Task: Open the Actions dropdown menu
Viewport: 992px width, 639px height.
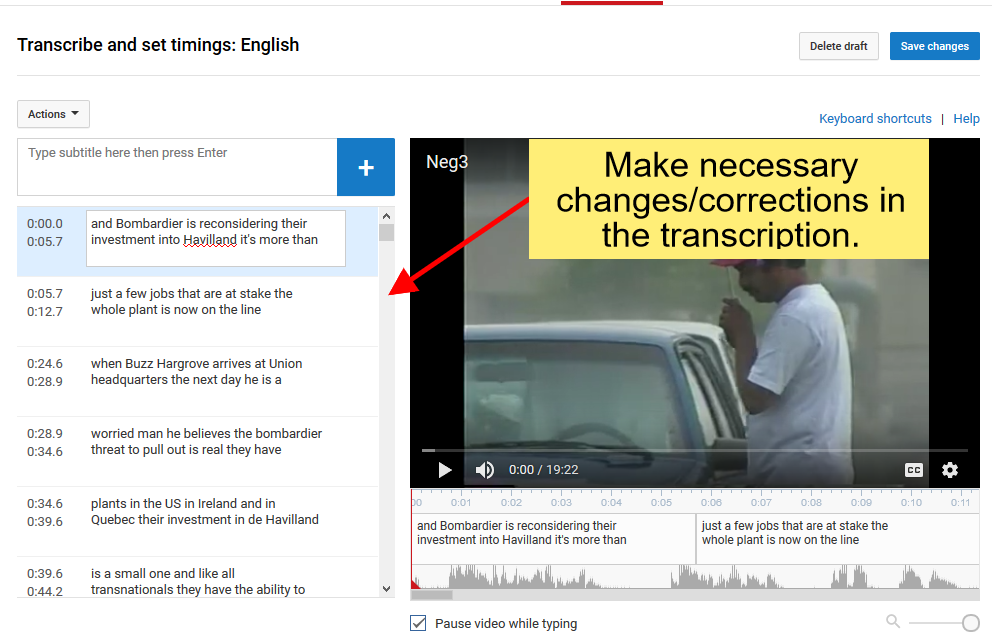Action: pyautogui.click(x=54, y=114)
